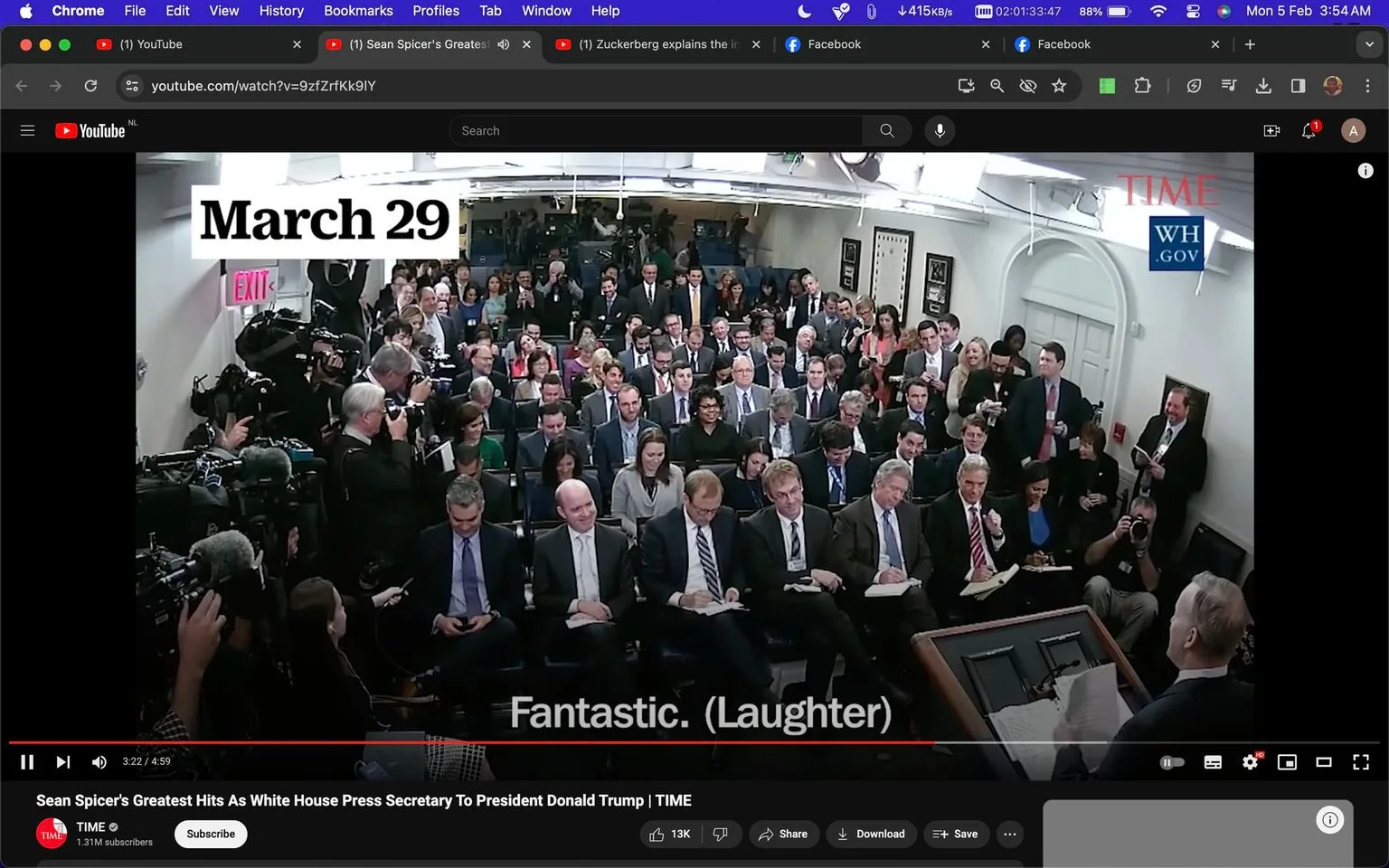
Task: Open more actions ellipsis menu
Action: pyautogui.click(x=1010, y=834)
